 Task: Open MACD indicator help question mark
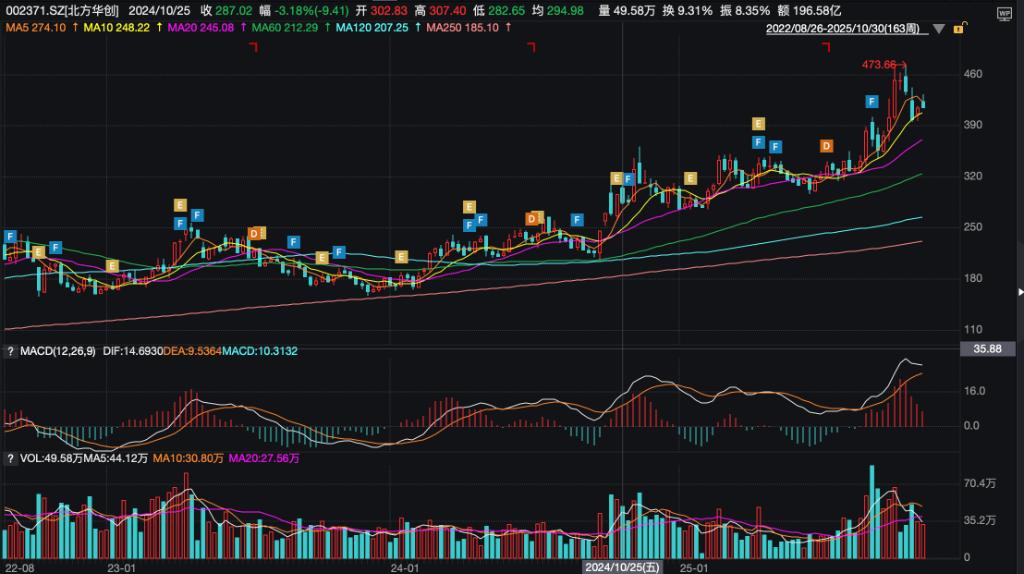tap(10, 351)
